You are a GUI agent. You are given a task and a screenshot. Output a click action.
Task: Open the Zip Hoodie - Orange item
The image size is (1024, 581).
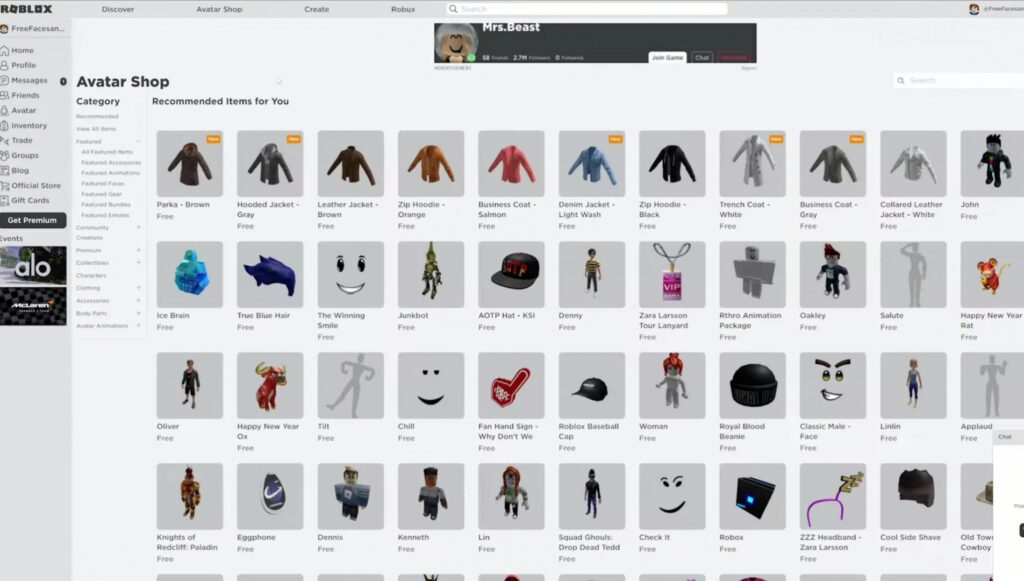tap(430, 164)
